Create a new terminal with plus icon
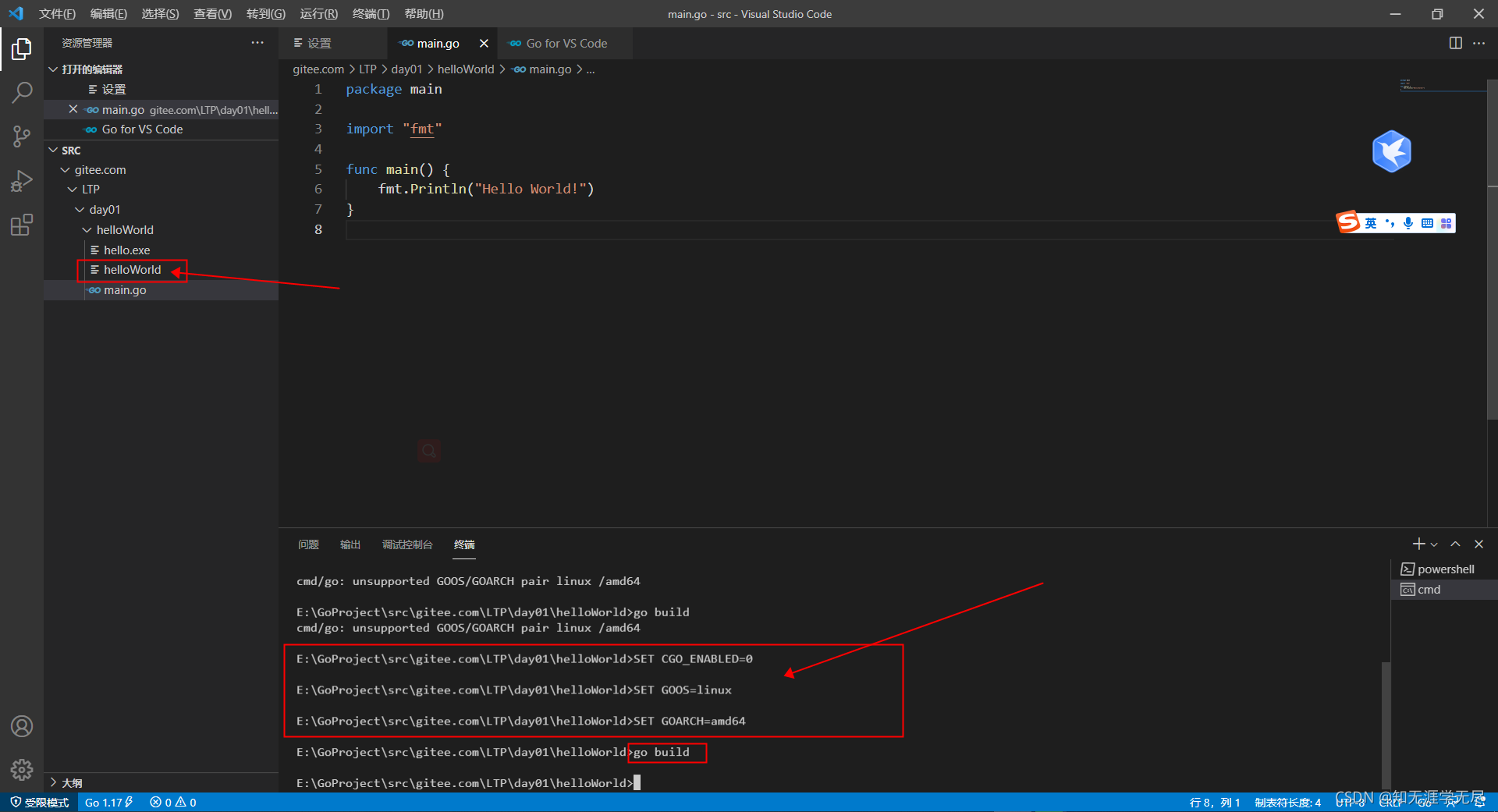 [1418, 544]
